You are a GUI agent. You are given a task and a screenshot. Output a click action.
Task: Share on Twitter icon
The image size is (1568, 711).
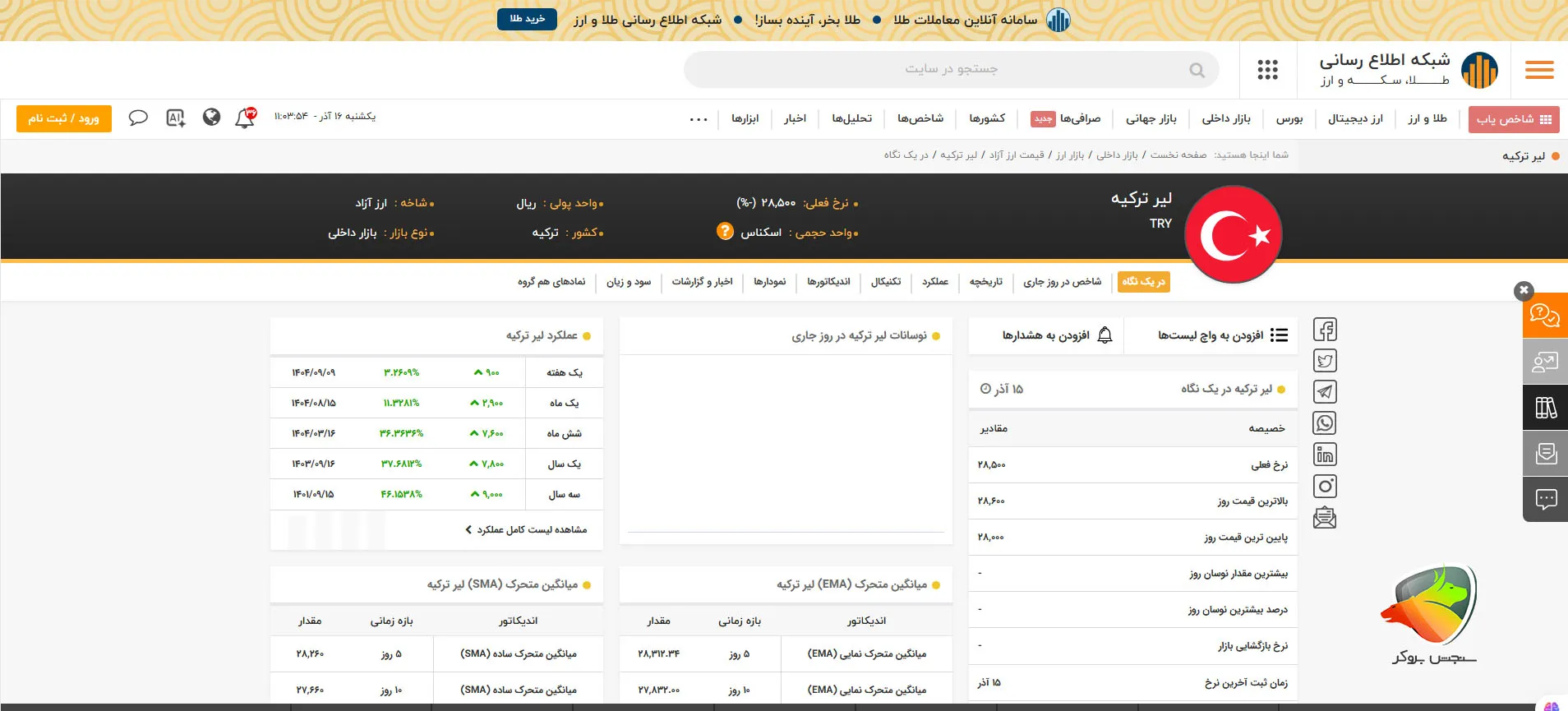1325,361
